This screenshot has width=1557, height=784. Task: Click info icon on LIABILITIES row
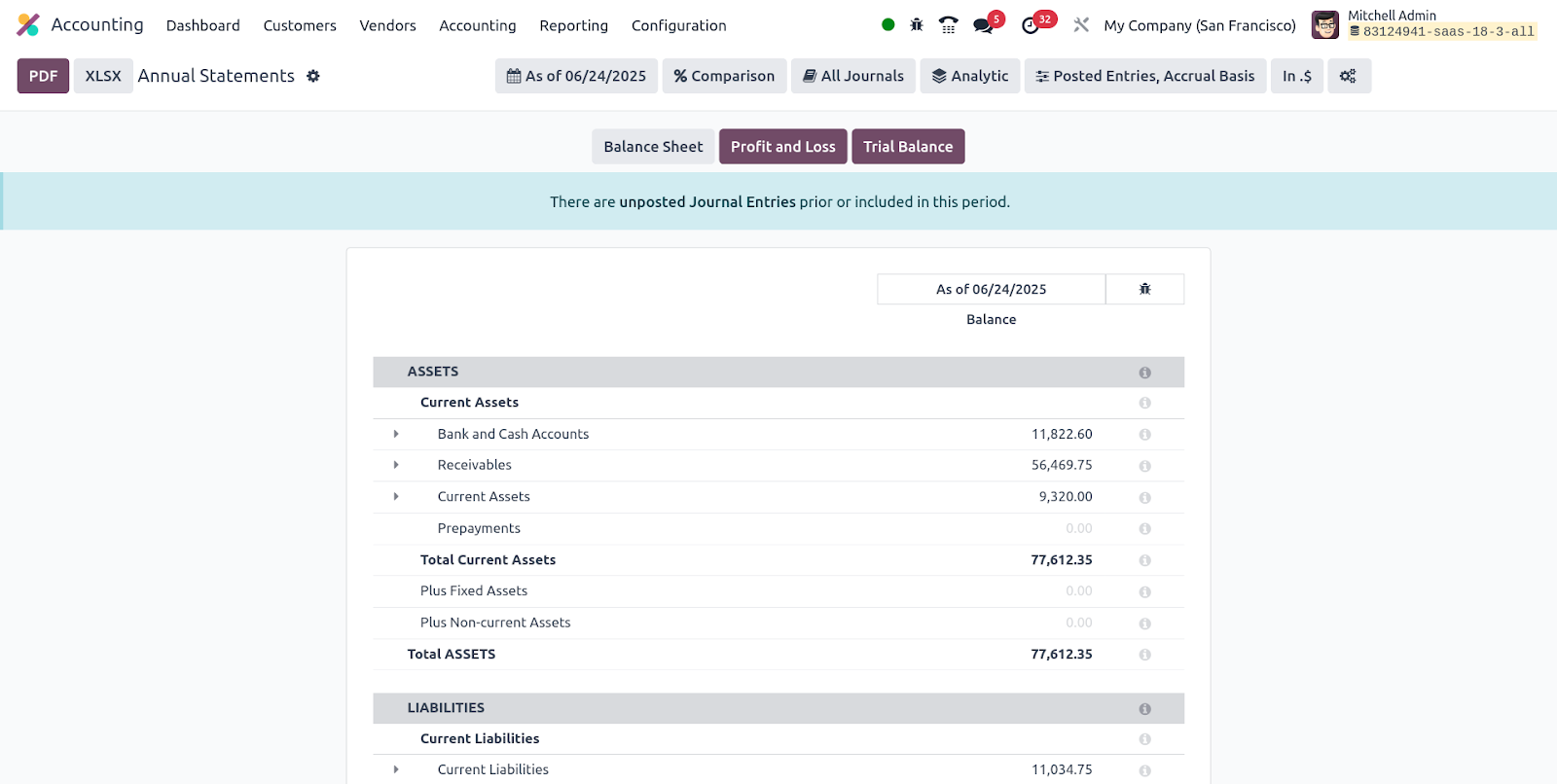tap(1144, 709)
